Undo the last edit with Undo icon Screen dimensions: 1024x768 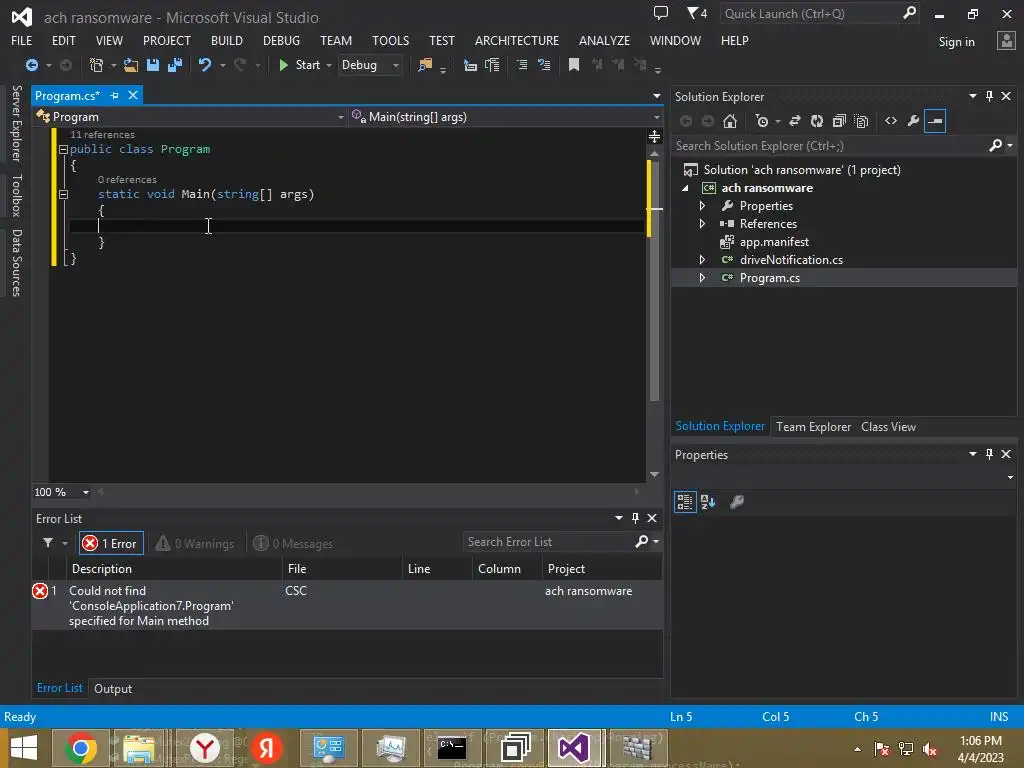204,65
